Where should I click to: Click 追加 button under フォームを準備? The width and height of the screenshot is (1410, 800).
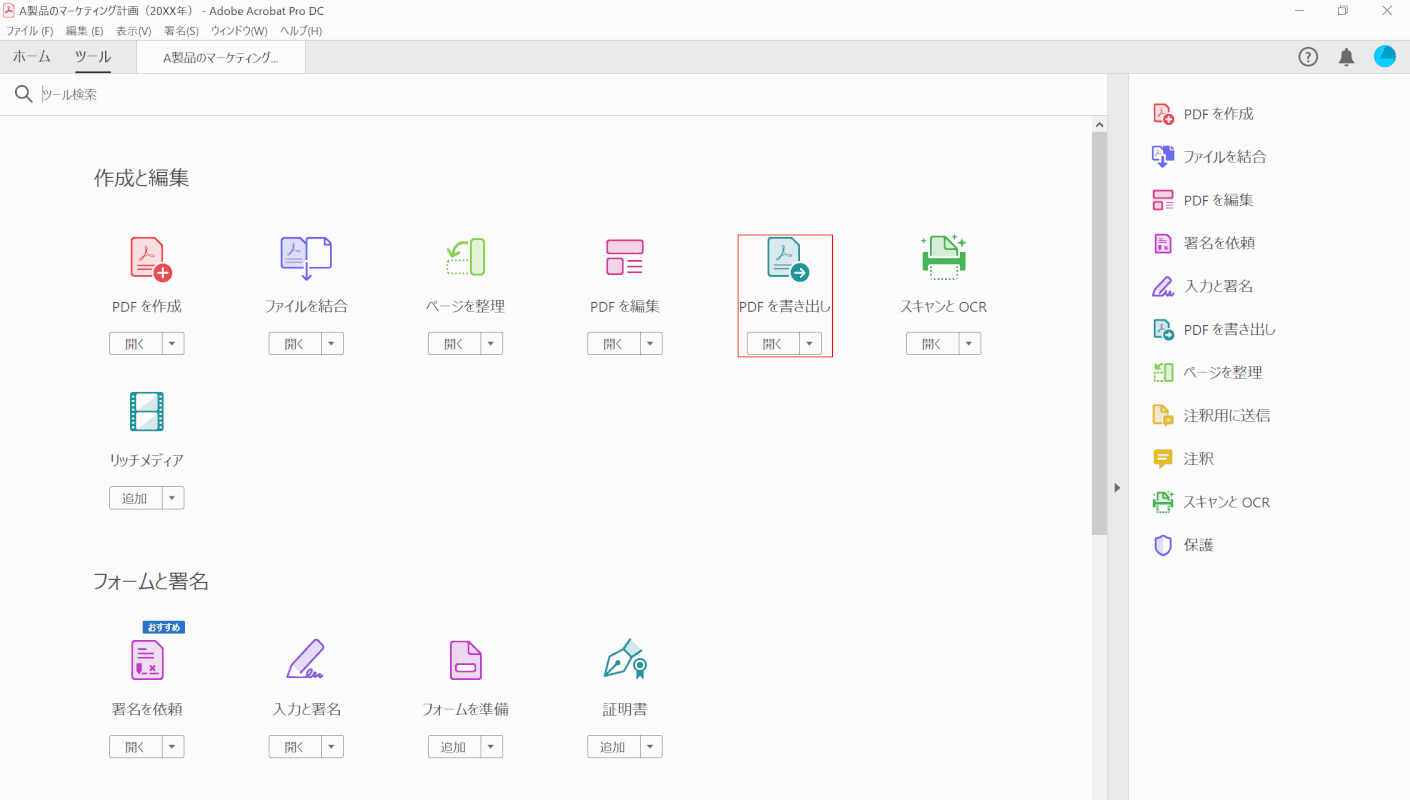[454, 747]
